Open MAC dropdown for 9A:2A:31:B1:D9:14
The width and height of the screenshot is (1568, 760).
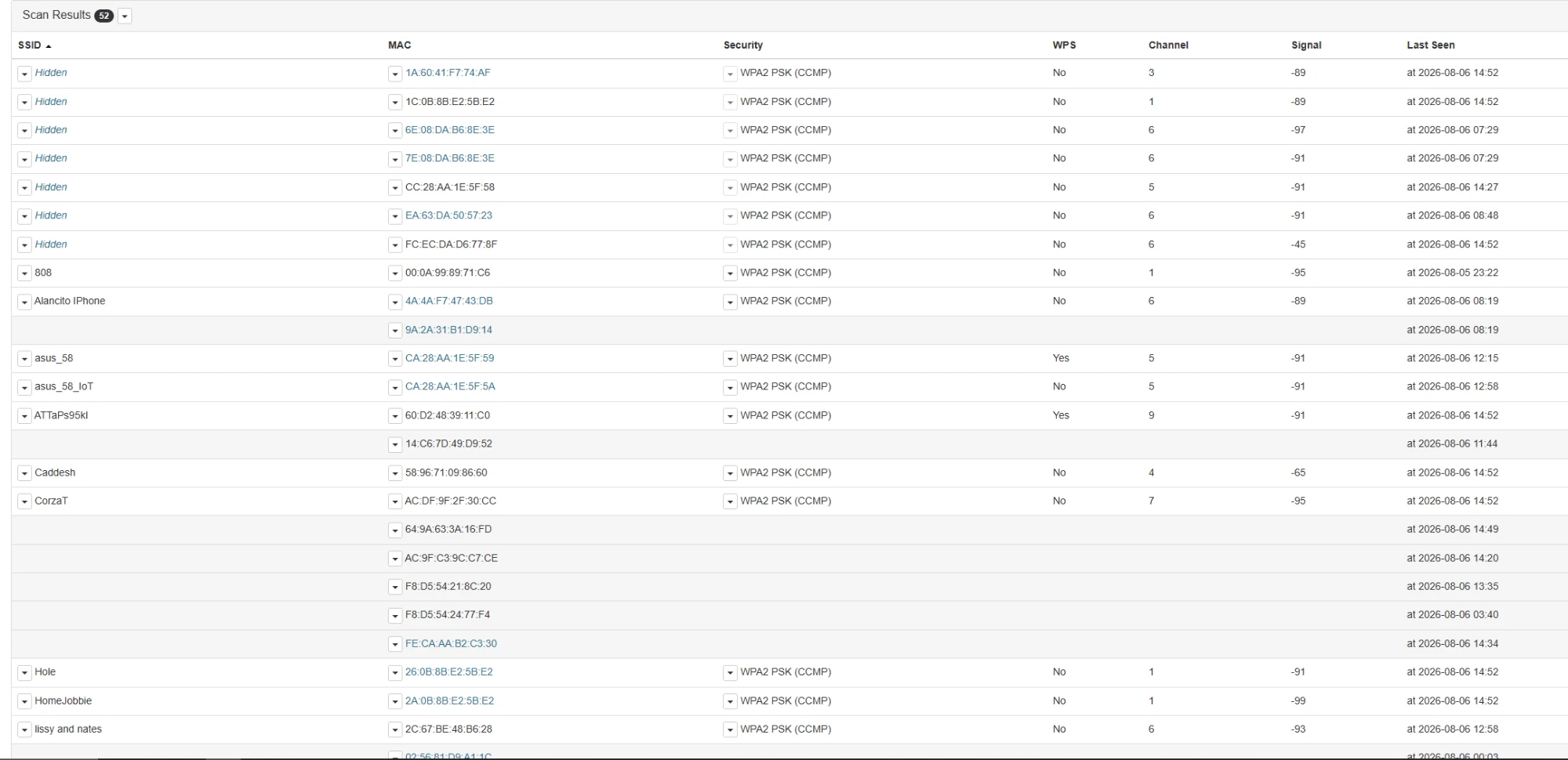pos(395,331)
